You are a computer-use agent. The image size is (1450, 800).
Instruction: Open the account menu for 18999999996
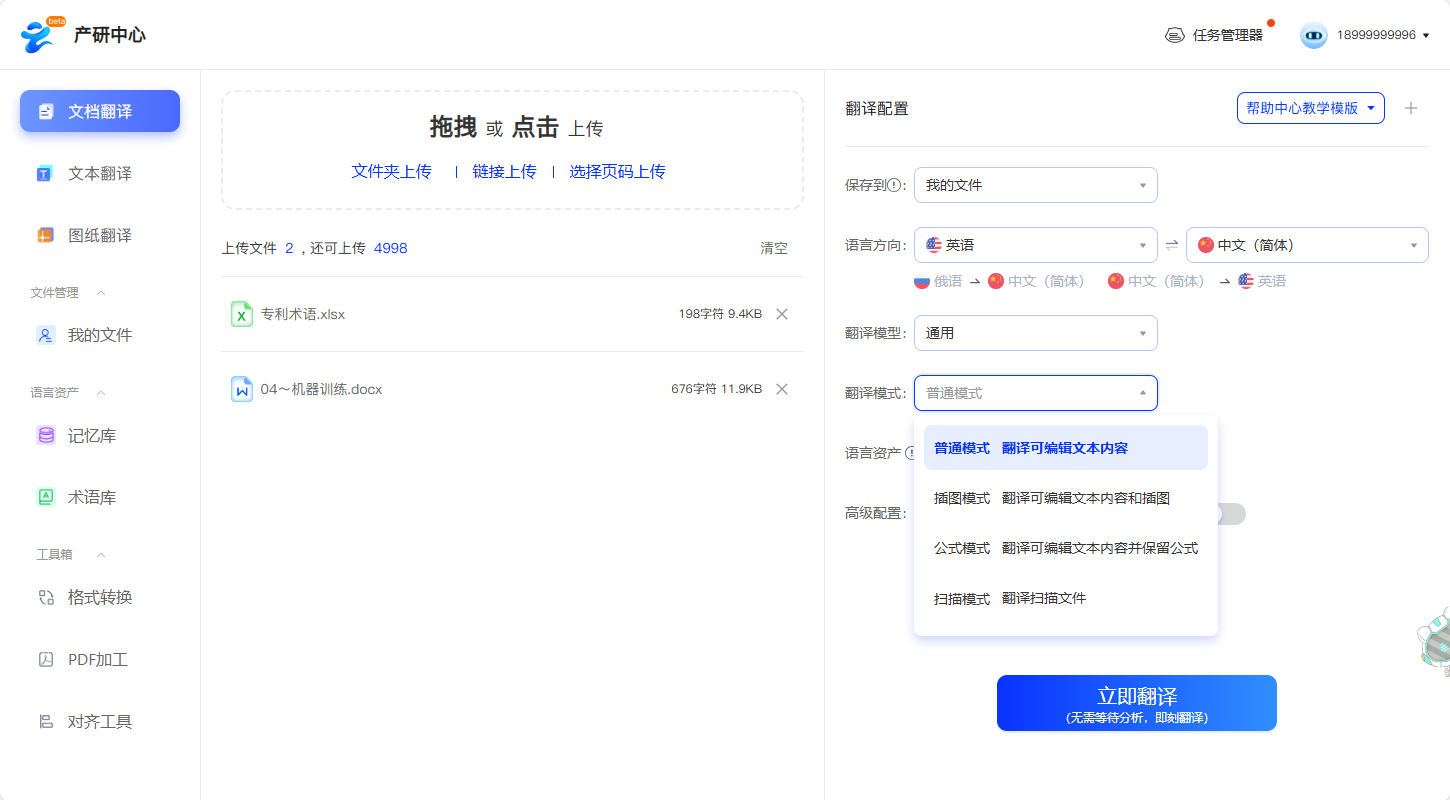click(x=1382, y=35)
